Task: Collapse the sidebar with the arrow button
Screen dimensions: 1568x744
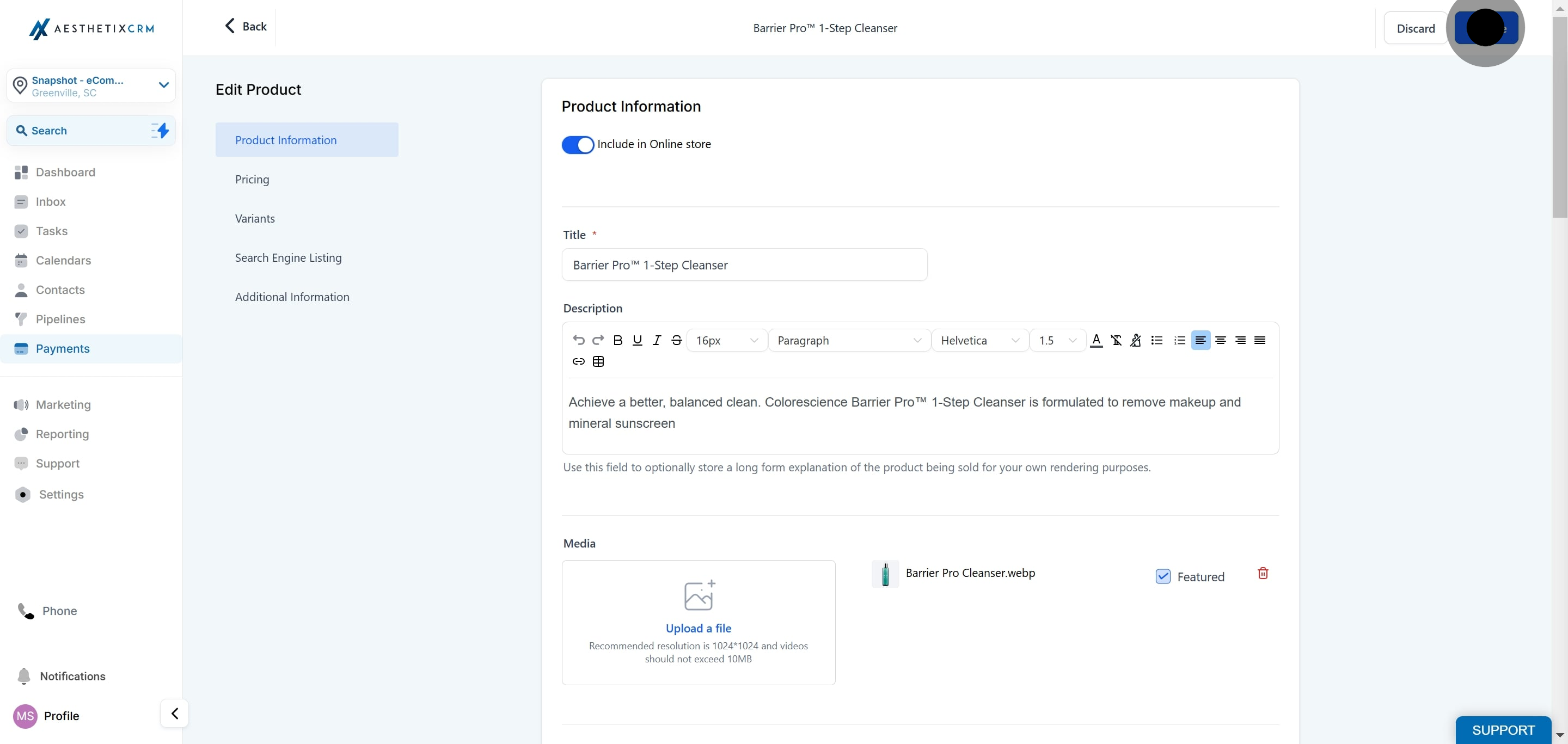Action: click(175, 713)
